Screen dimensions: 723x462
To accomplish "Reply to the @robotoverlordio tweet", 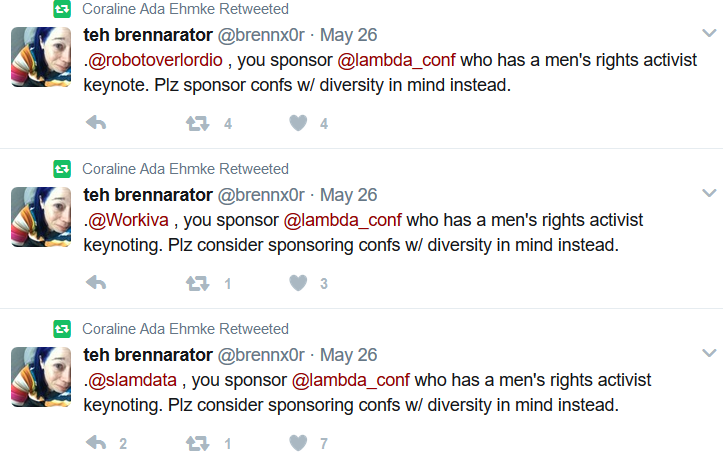I will click(96, 123).
